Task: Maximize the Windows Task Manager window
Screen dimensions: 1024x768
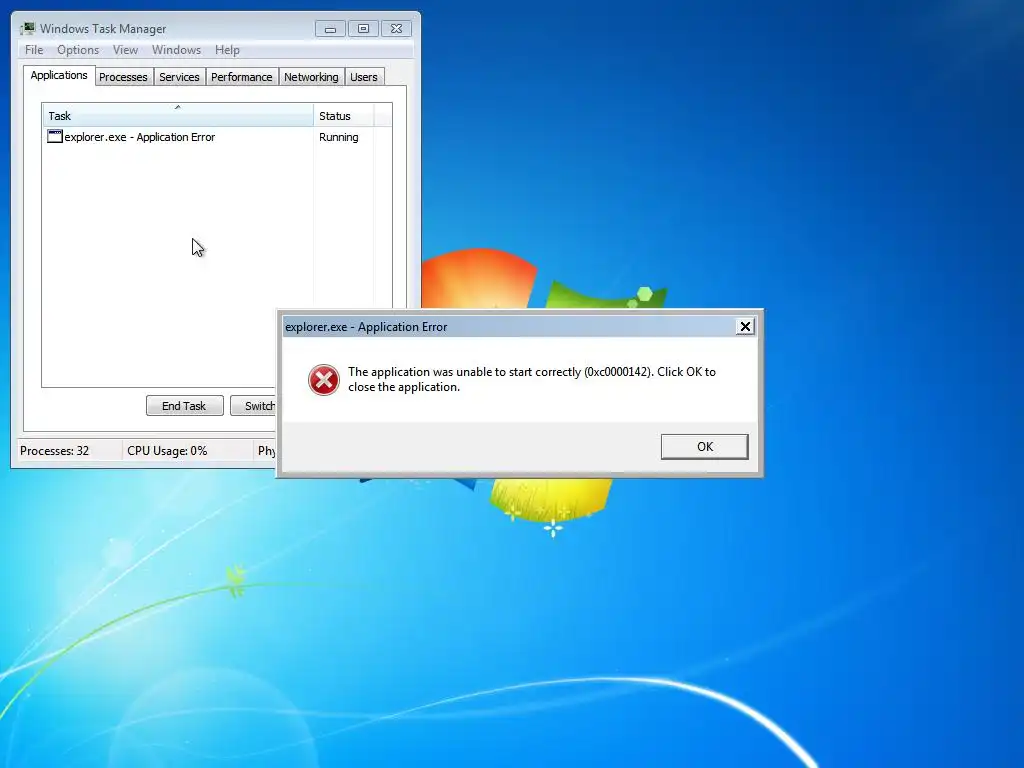Action: pyautogui.click(x=363, y=29)
